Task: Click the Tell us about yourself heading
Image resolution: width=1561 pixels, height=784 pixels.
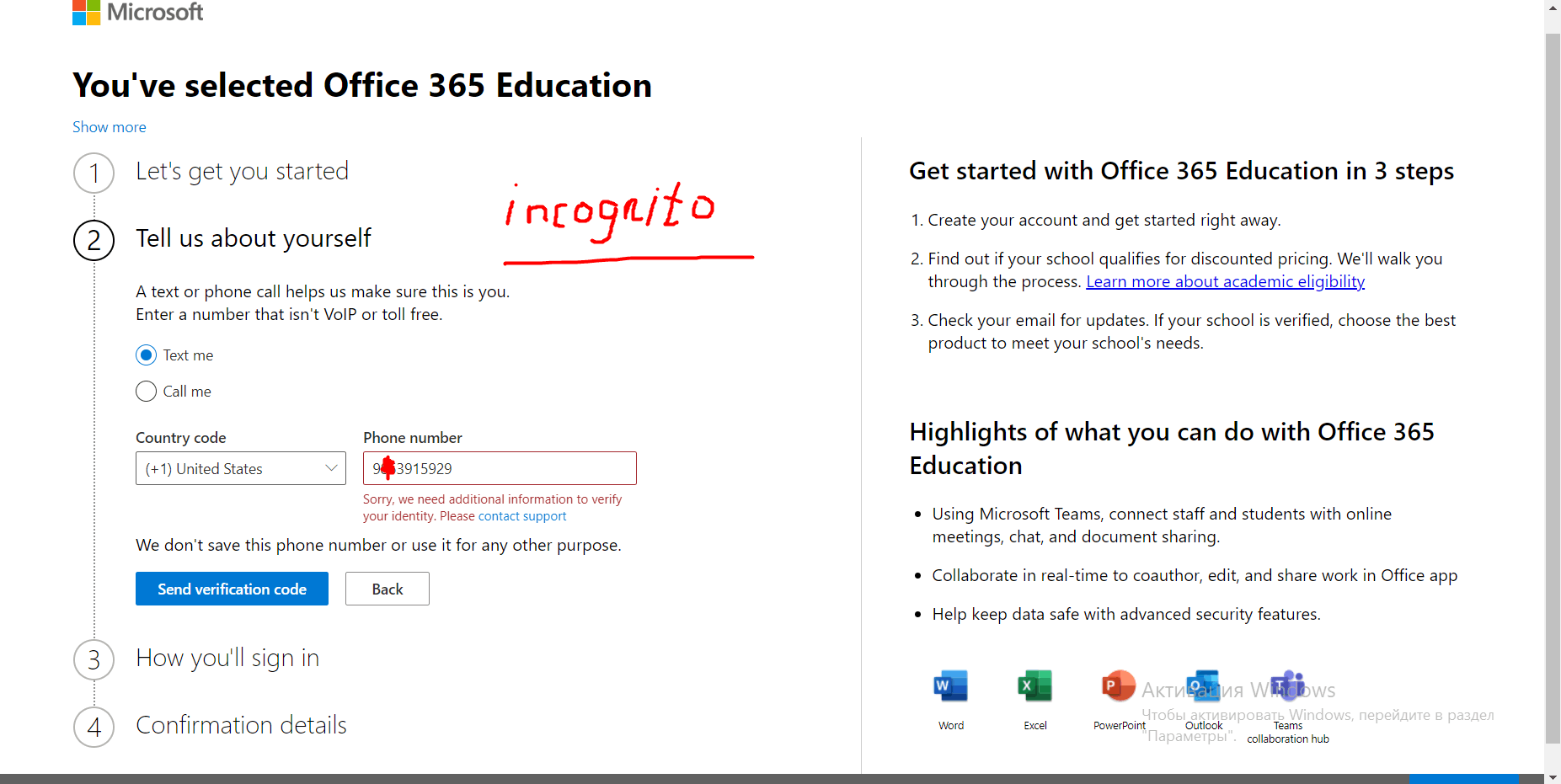Action: pos(254,238)
